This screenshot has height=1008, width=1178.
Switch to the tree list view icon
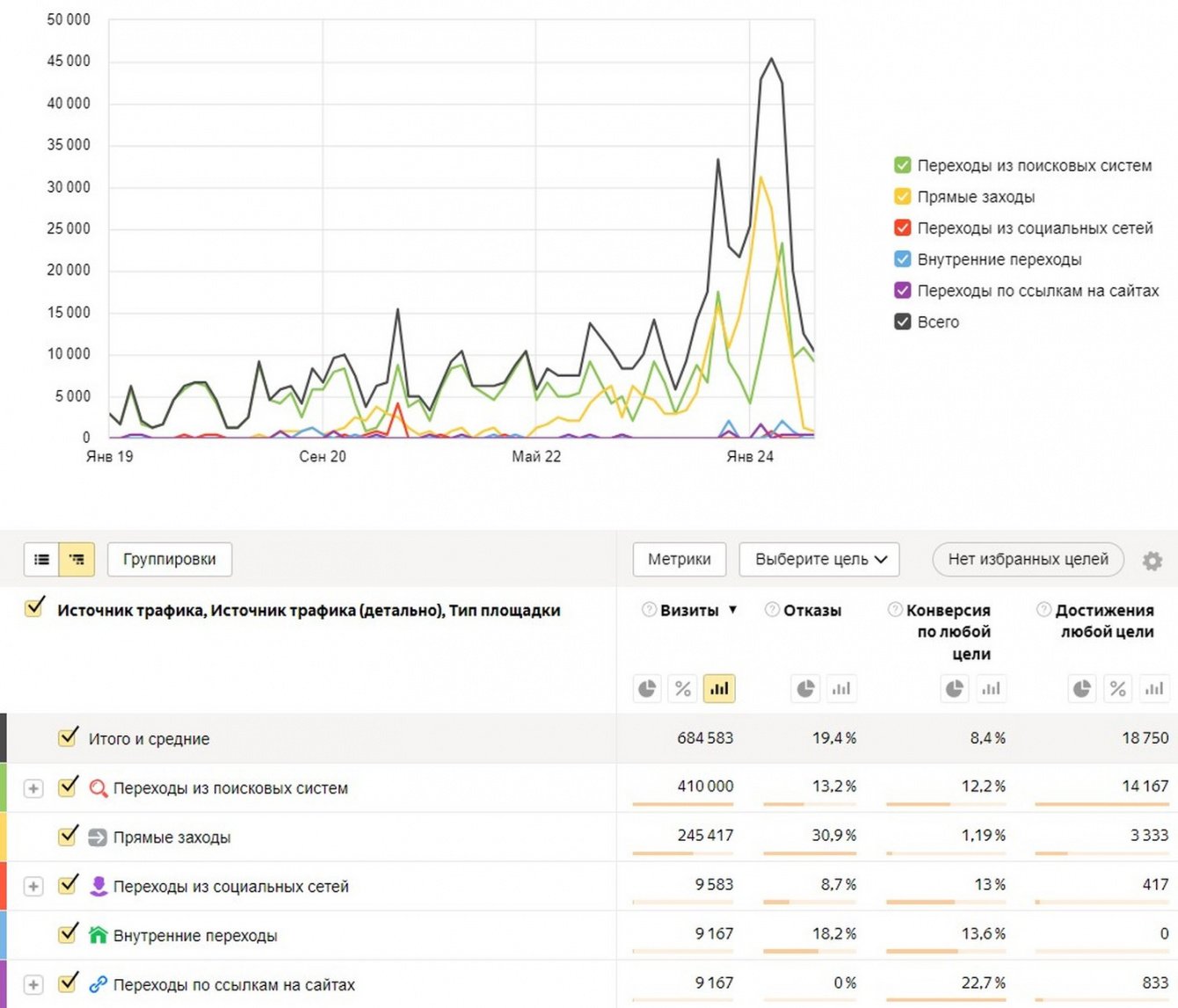(x=76, y=559)
